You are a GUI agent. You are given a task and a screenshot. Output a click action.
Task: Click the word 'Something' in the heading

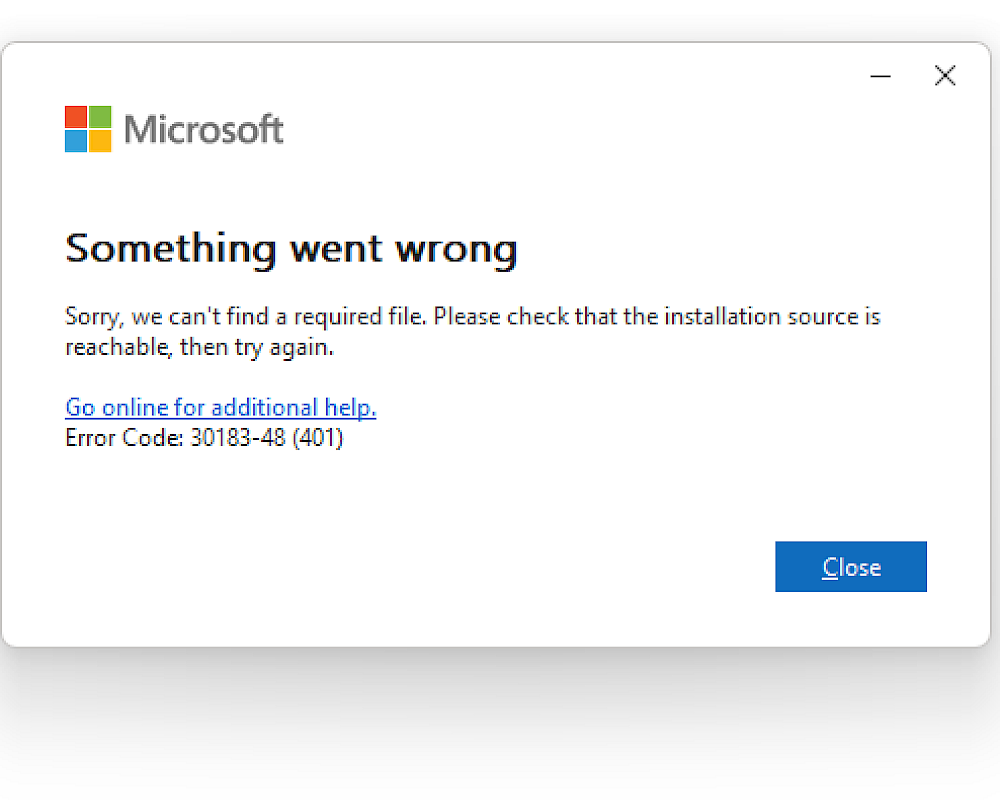click(x=170, y=248)
